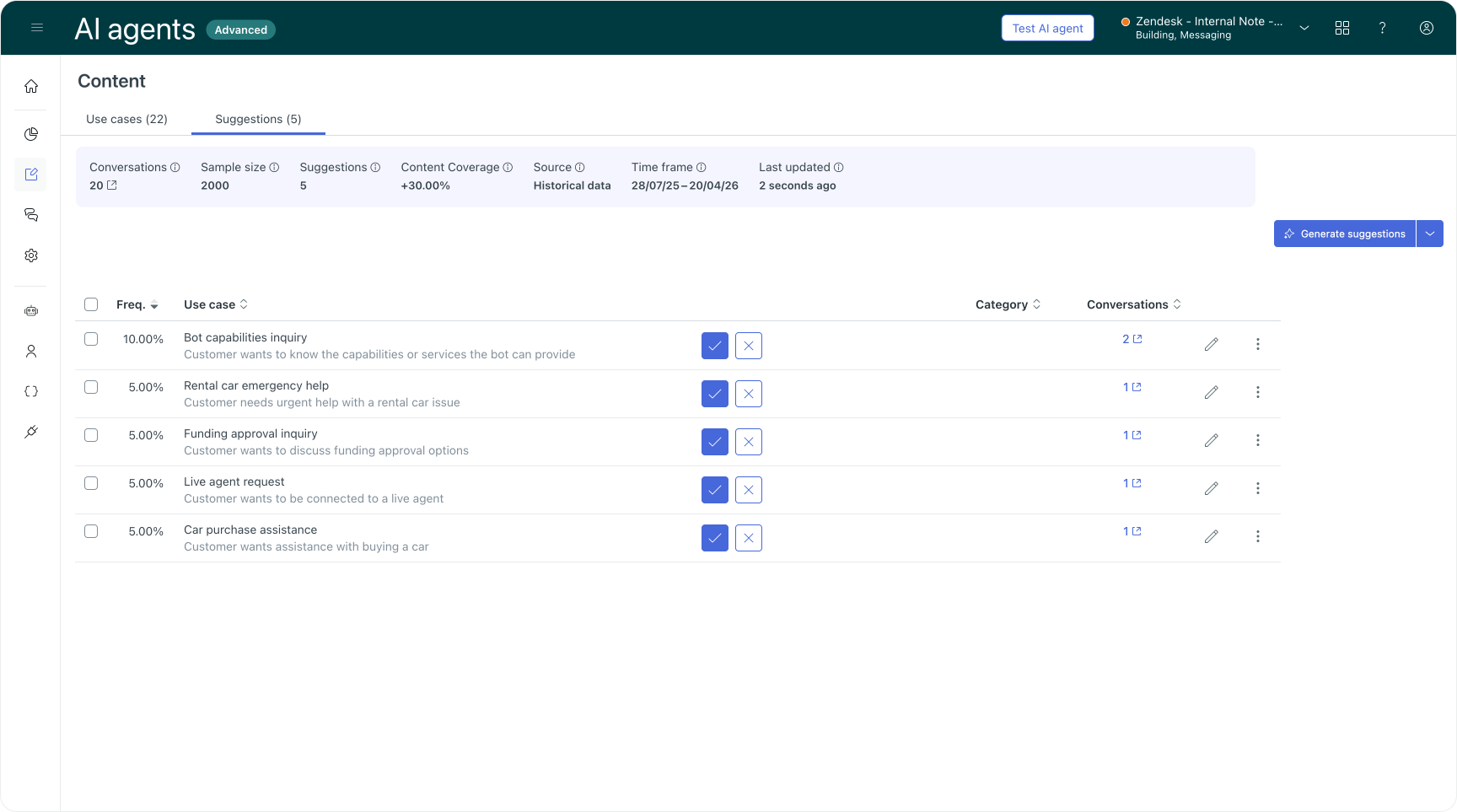1457x812 pixels.
Task: Open 1 conversation link for Car purchase assistance
Action: (1132, 531)
